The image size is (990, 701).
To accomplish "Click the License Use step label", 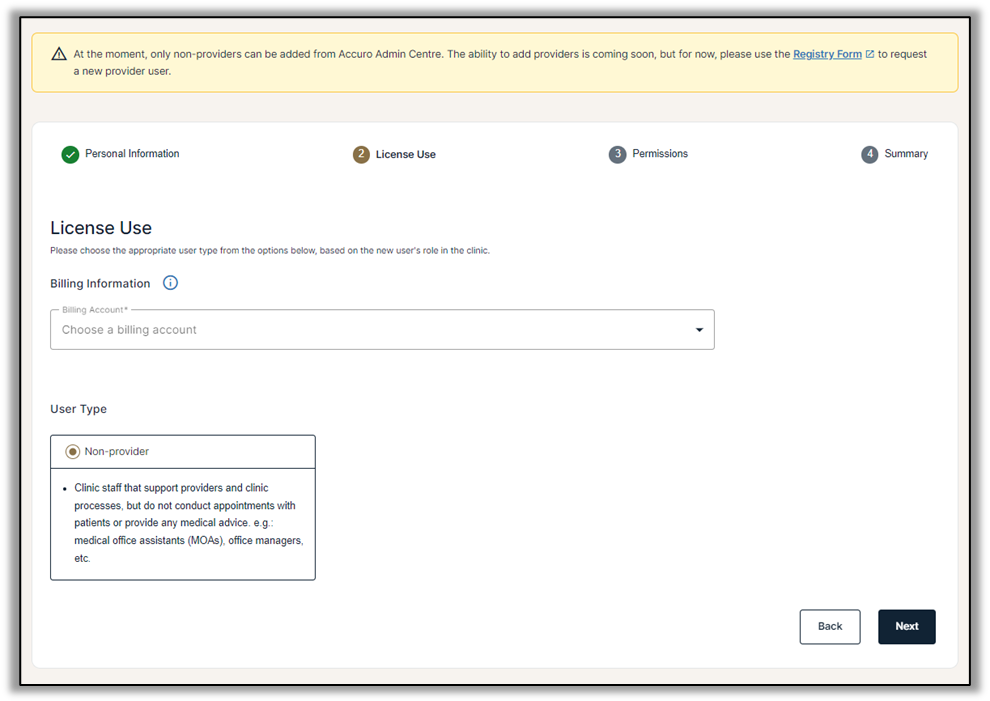I will (406, 153).
